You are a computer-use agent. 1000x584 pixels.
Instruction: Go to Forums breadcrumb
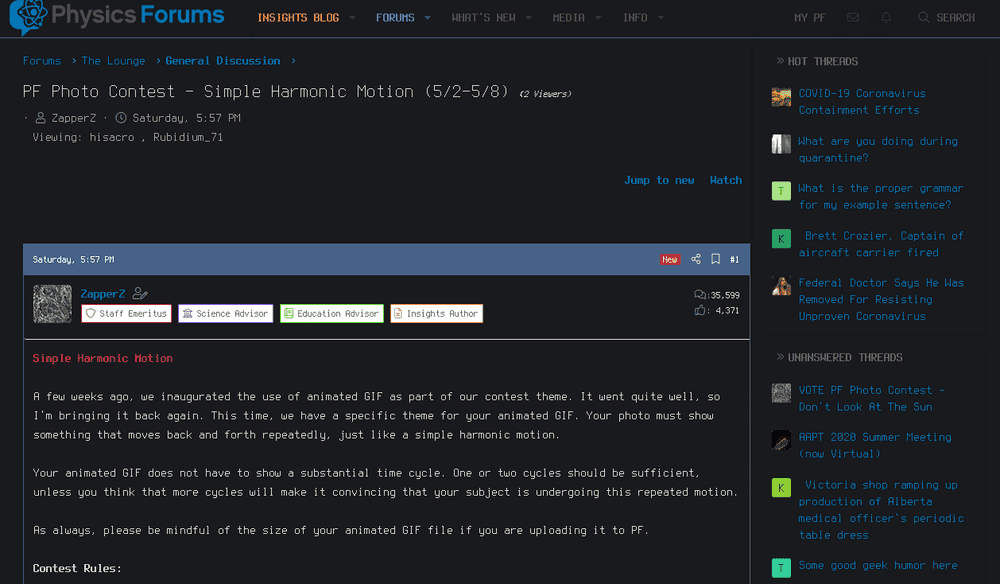tap(42, 61)
